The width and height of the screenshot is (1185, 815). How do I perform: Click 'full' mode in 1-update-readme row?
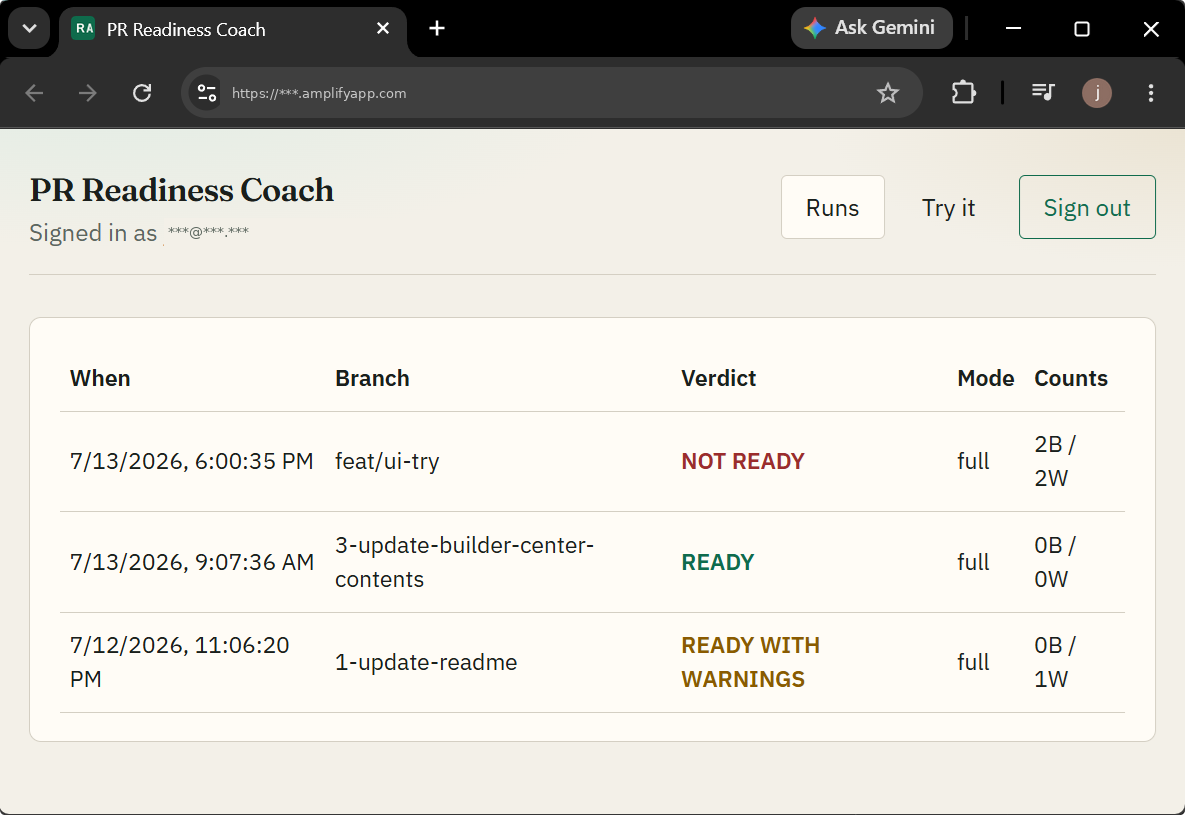coord(973,662)
